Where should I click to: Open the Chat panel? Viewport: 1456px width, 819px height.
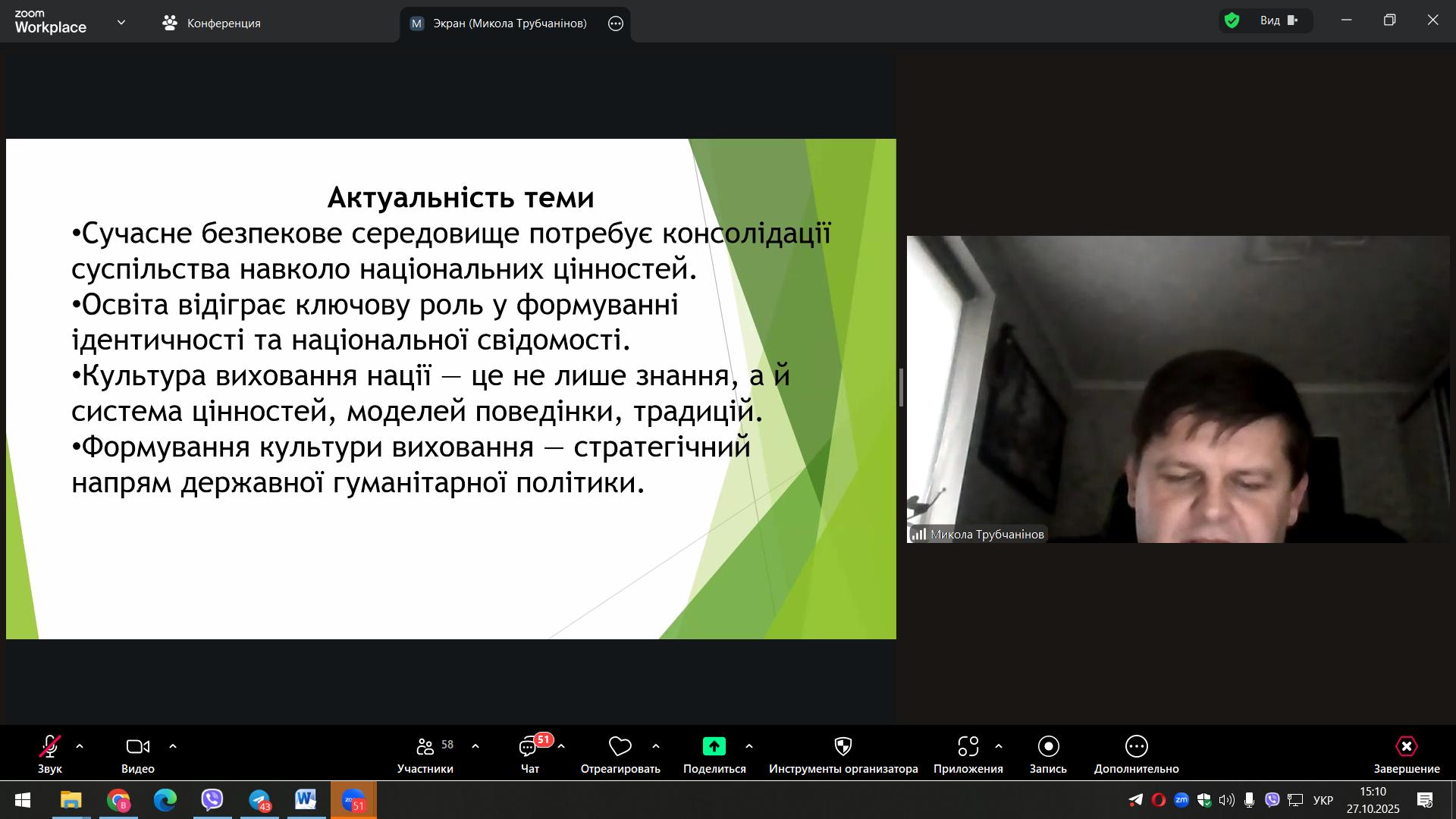coord(529,747)
